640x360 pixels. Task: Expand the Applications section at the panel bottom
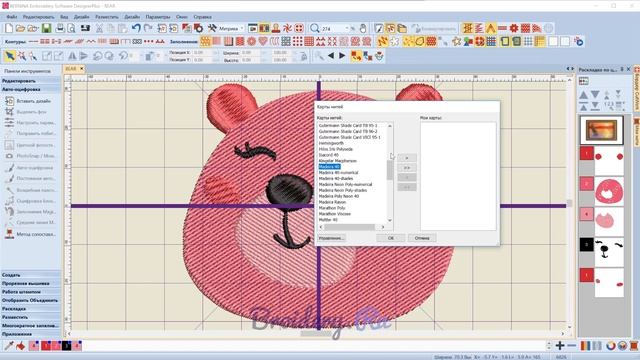(31, 334)
